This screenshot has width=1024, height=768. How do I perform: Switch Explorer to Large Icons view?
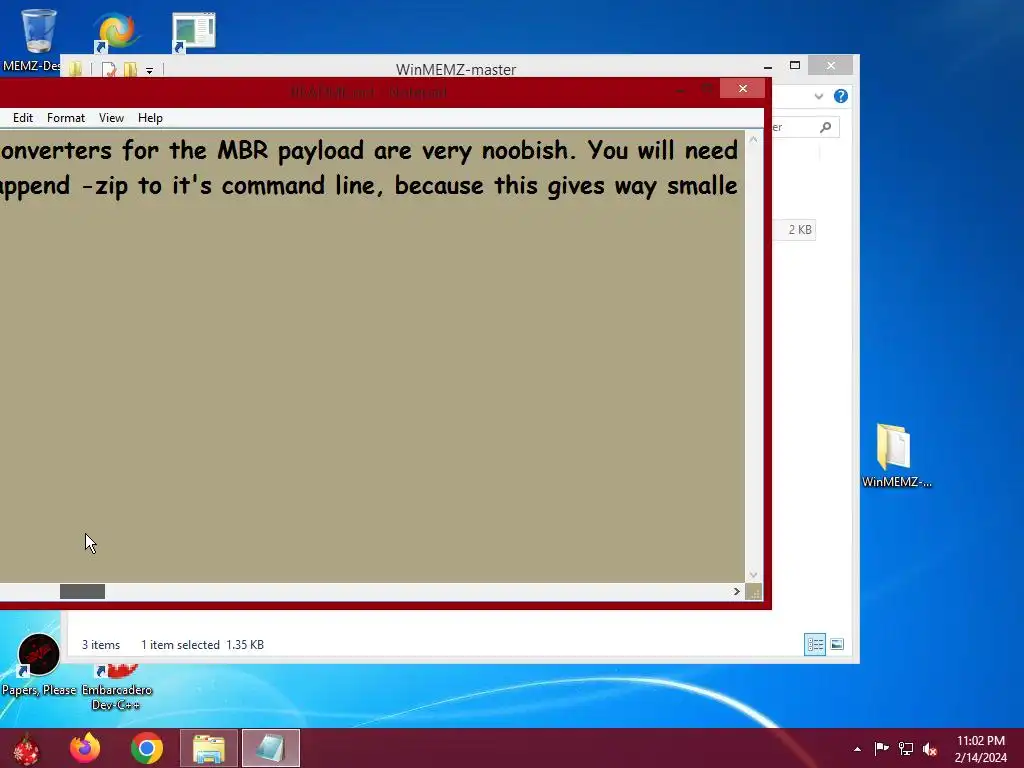(837, 645)
